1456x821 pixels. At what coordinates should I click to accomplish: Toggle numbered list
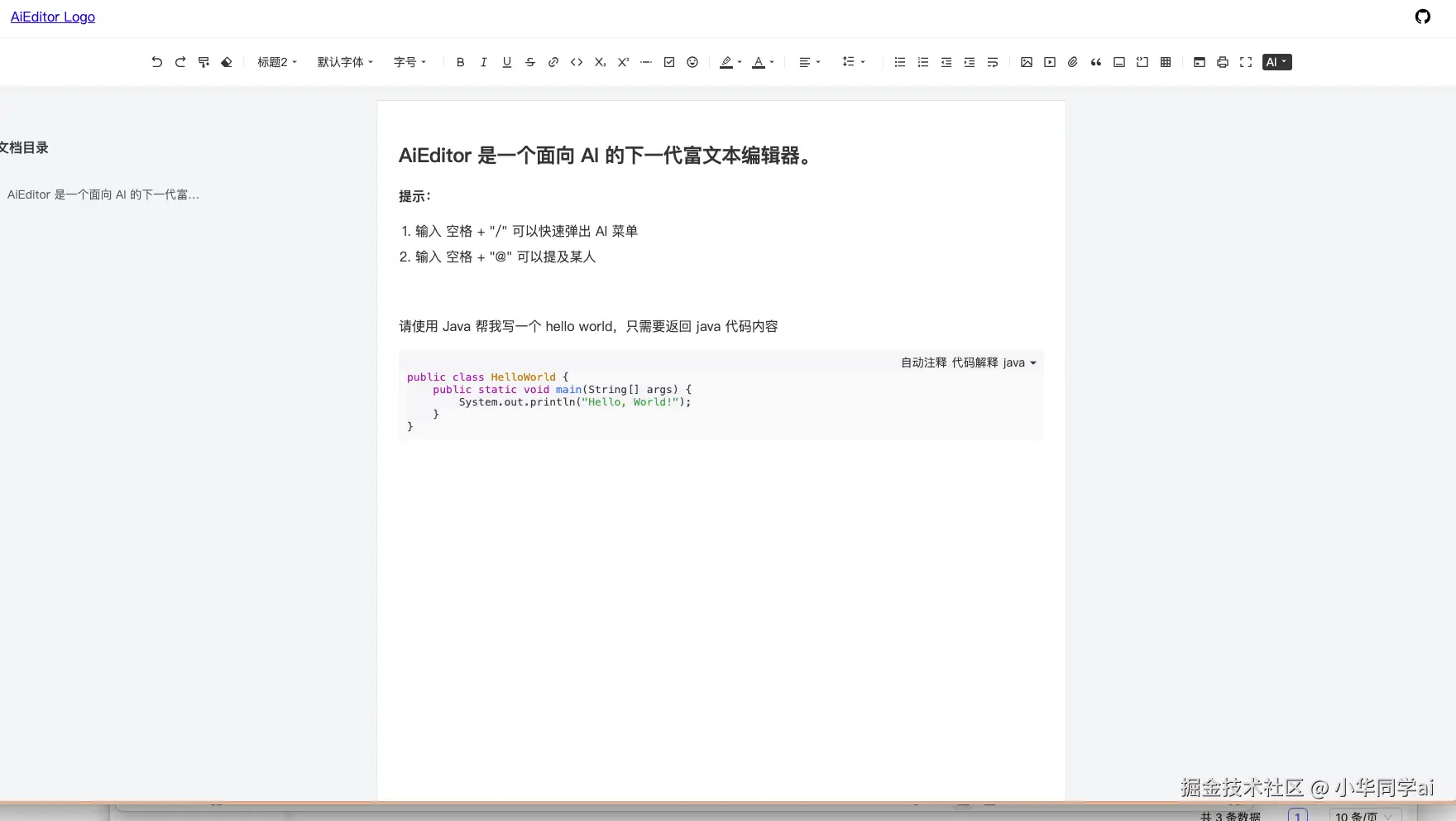click(923, 62)
